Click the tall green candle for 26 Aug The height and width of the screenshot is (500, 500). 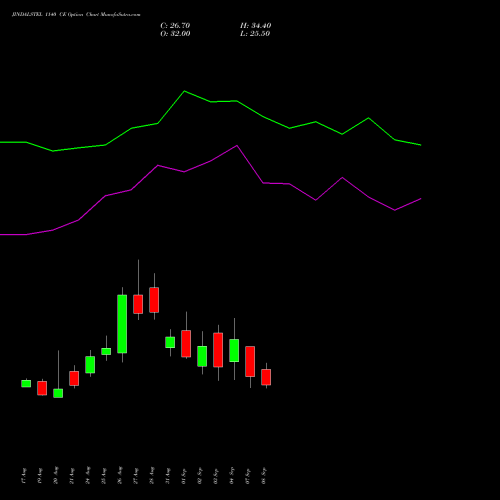click(x=122, y=324)
